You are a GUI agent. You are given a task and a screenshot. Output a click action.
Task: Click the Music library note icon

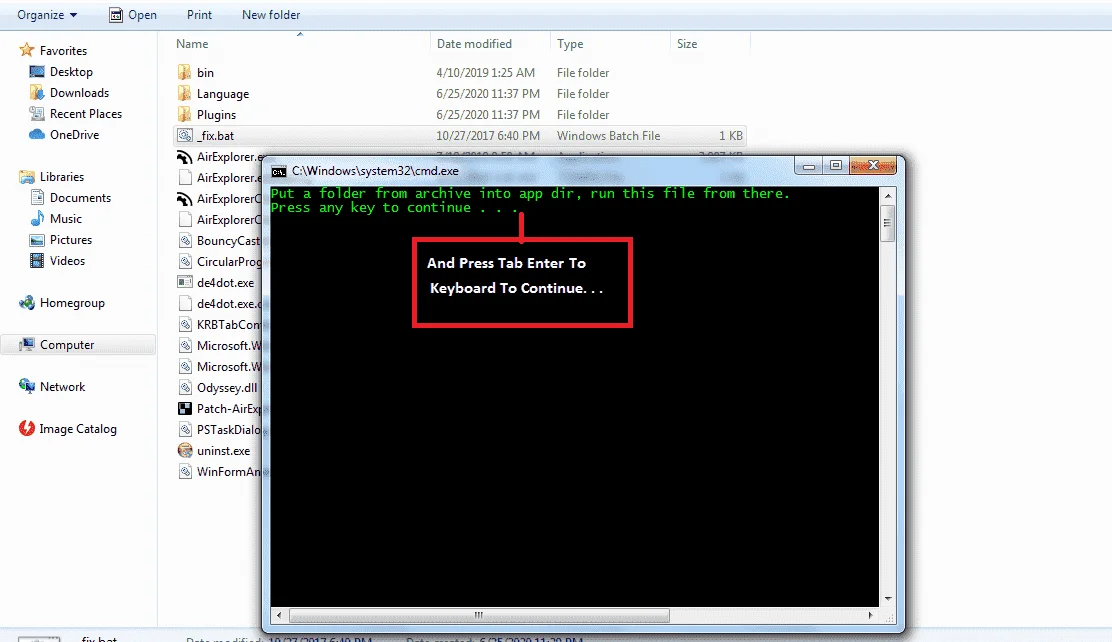[37, 218]
